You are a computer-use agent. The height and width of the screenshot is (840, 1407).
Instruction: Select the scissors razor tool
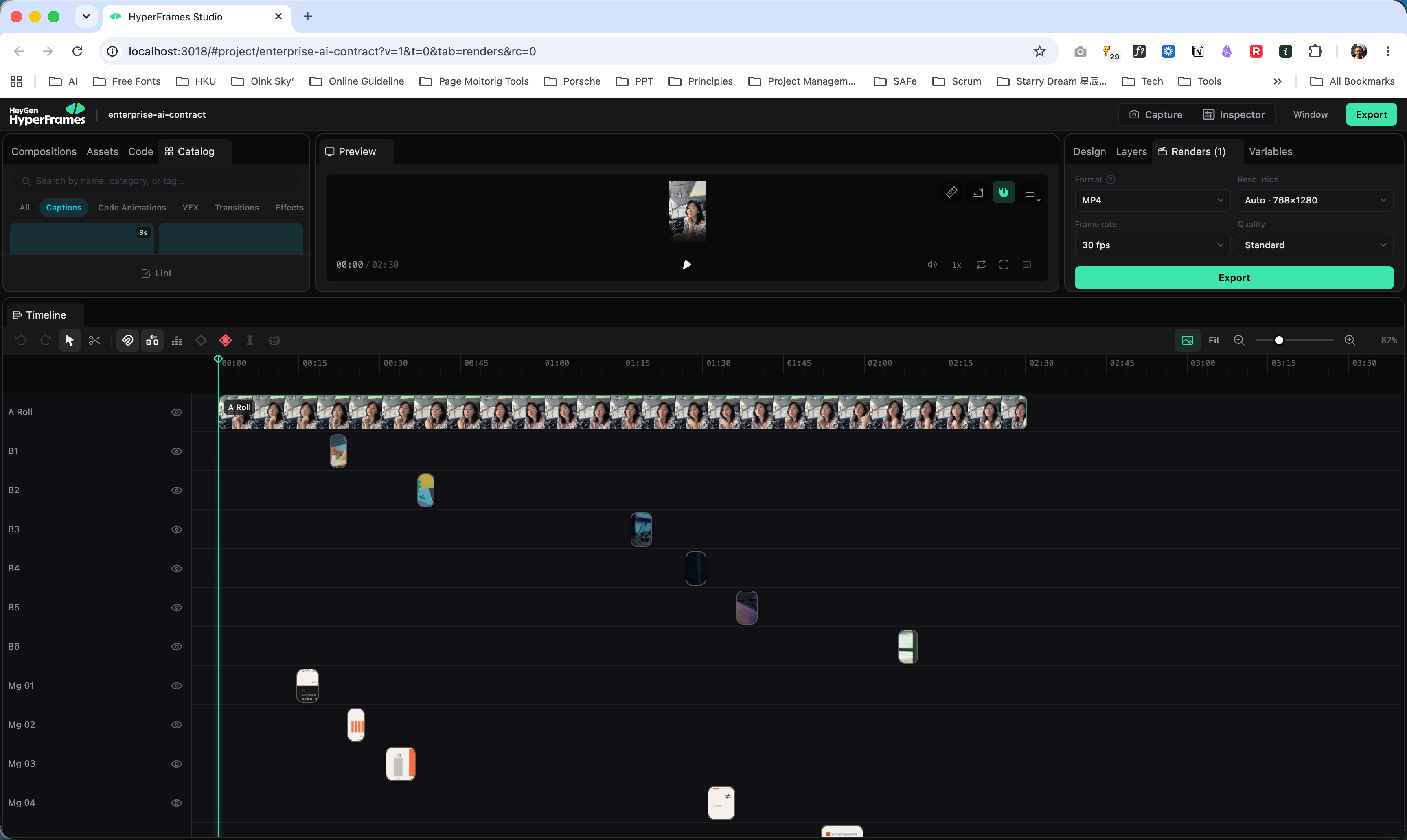pyautogui.click(x=94, y=340)
